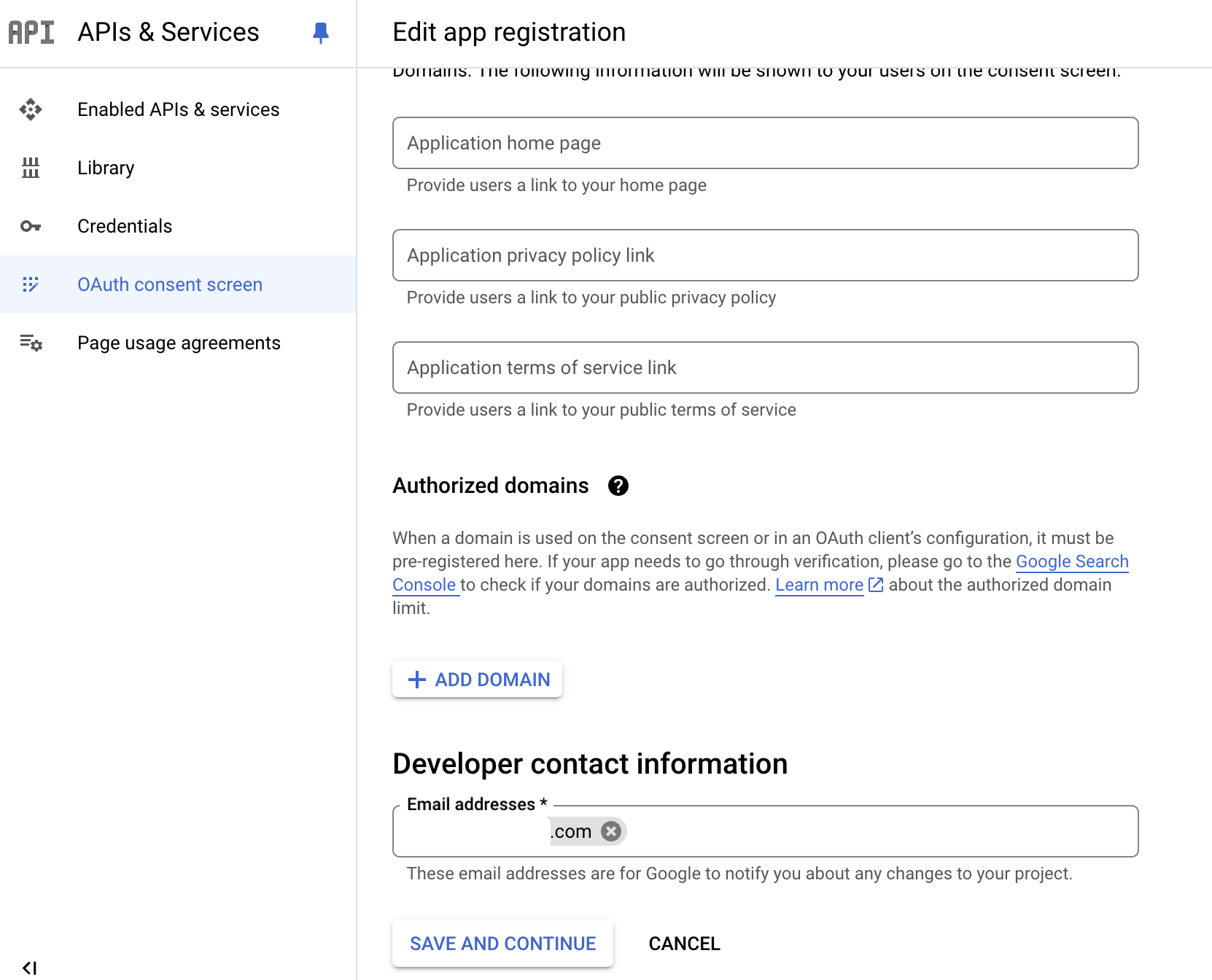Image resolution: width=1212 pixels, height=980 pixels.
Task: Click the OAuth consent screen icon
Action: (x=32, y=284)
